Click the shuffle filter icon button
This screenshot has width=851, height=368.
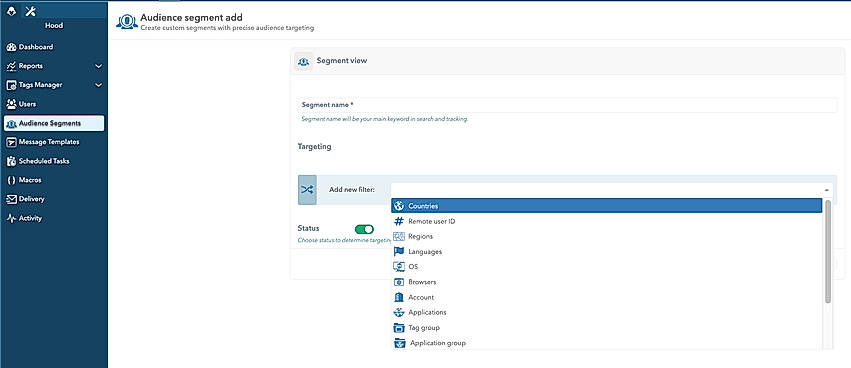pyautogui.click(x=307, y=190)
